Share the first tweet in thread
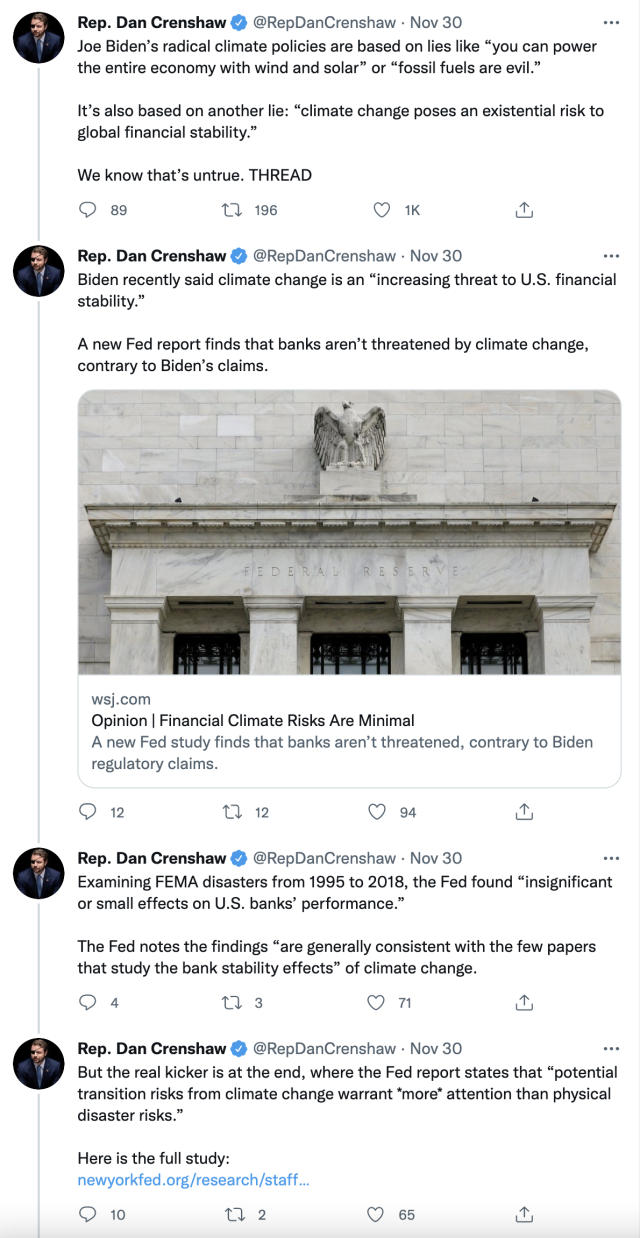 (524, 210)
